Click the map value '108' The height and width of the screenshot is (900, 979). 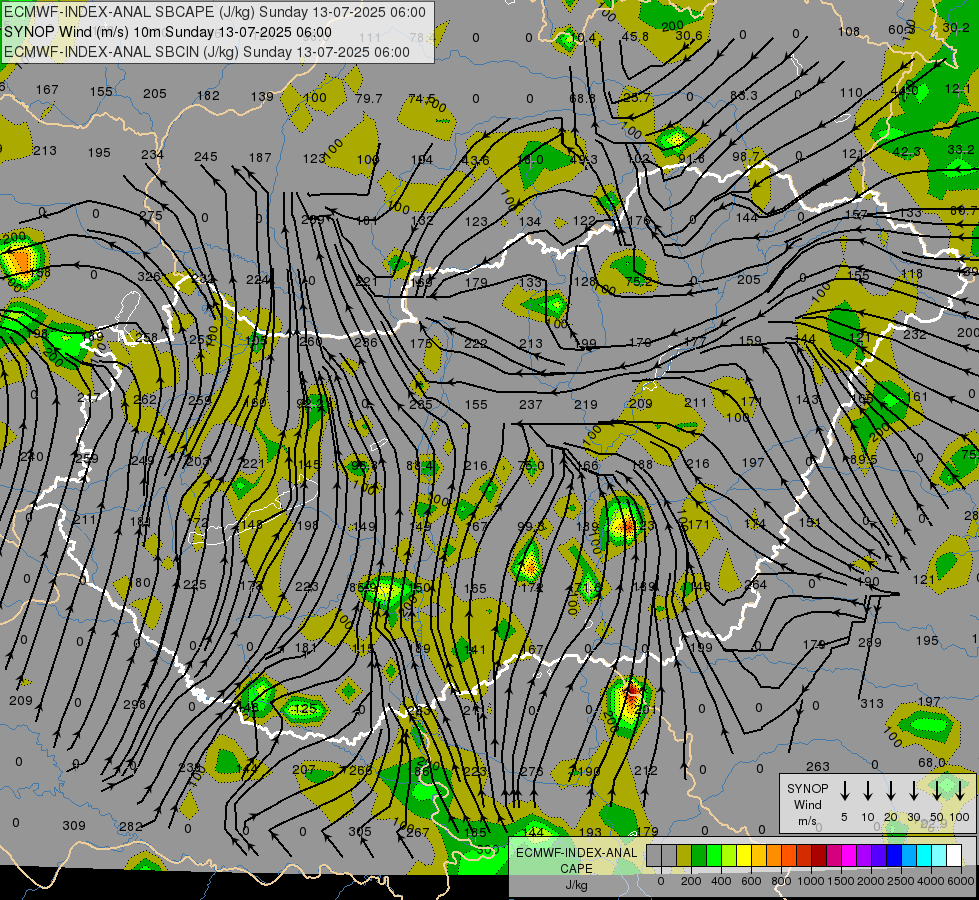[849, 31]
